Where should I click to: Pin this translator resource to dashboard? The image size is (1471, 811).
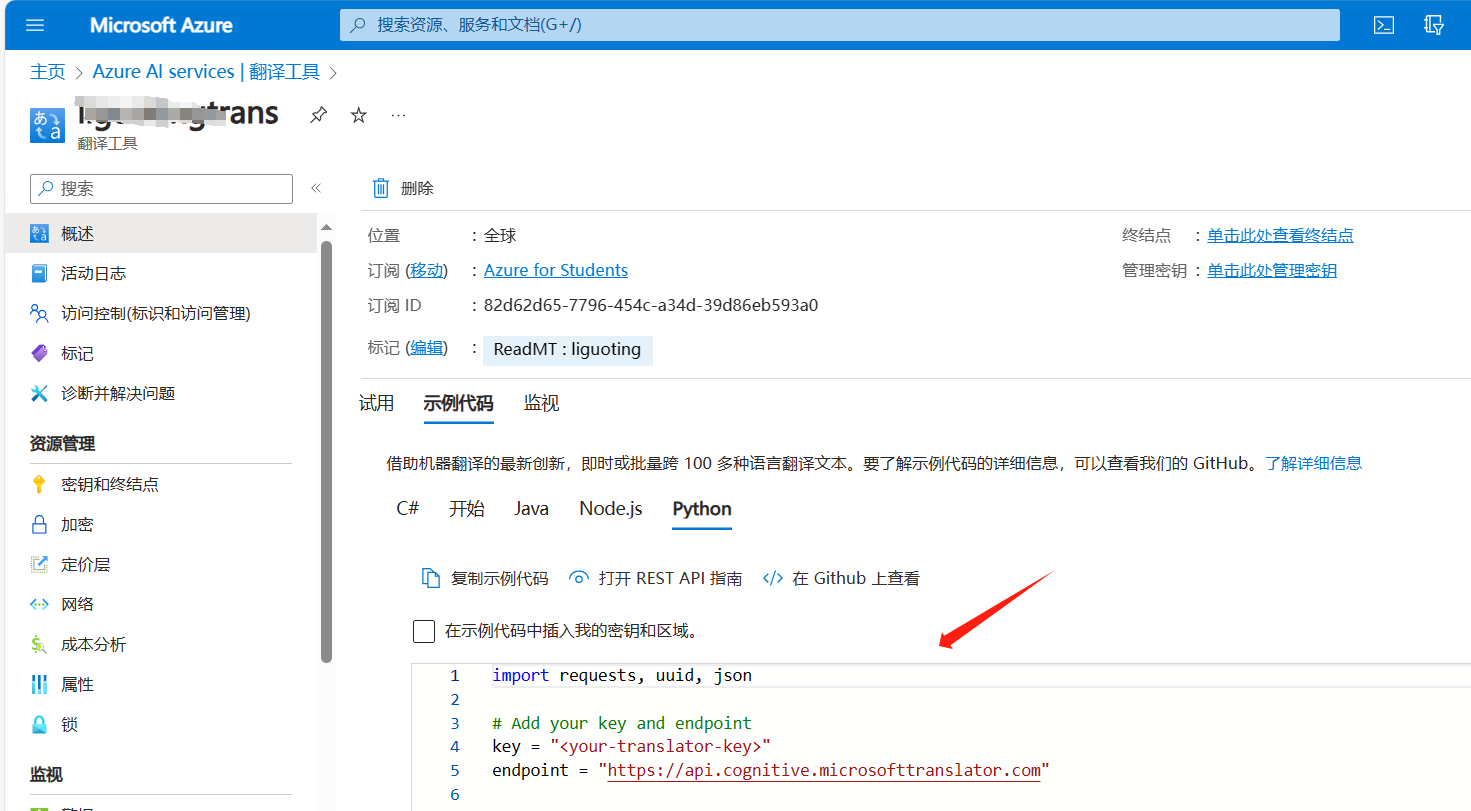pyautogui.click(x=317, y=115)
